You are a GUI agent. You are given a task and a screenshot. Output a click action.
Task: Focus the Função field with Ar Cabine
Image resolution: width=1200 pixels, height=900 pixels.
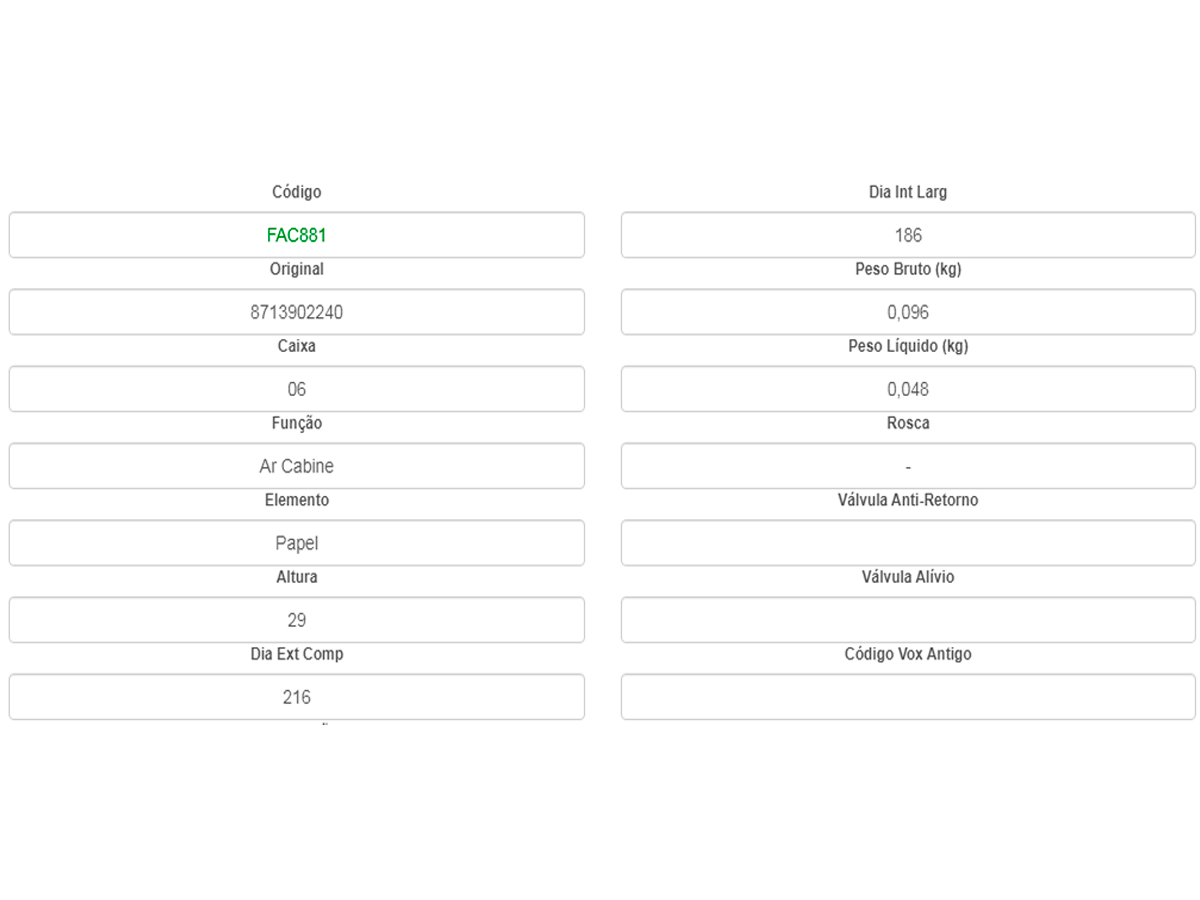pos(296,466)
